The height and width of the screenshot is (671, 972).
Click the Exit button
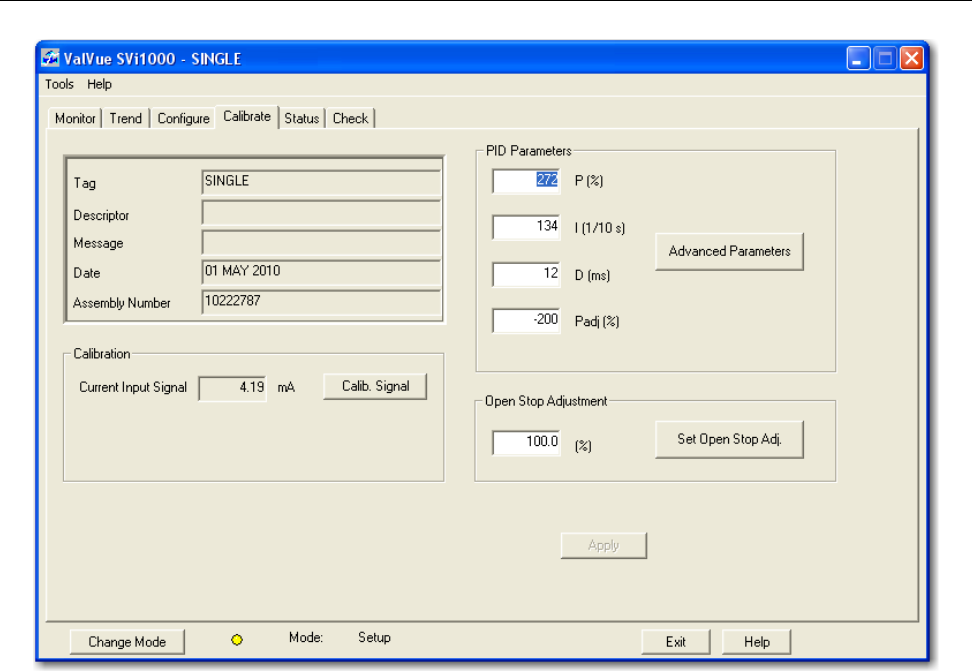coord(676,642)
